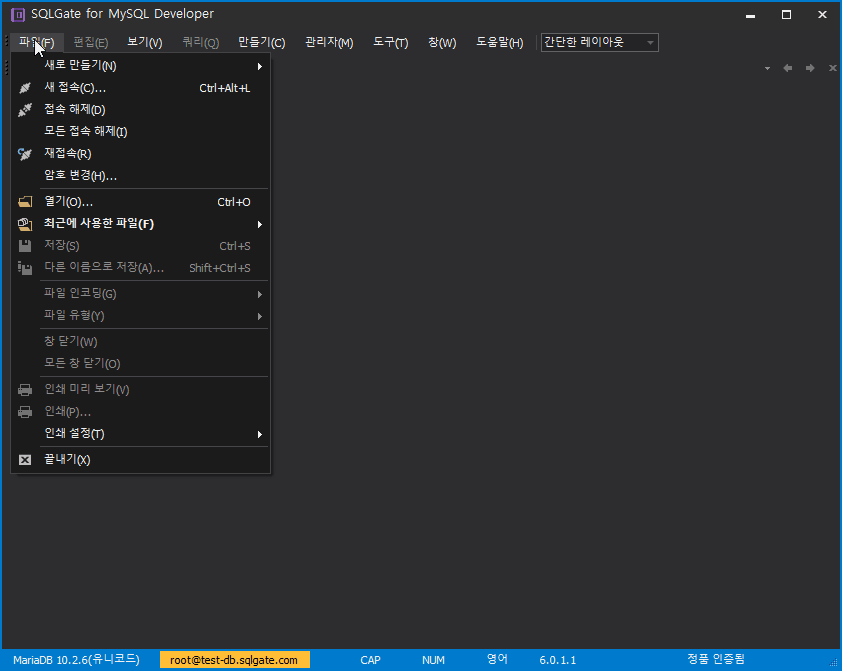
Task: Click the root@test-db.sqlgate.com status badge
Action: 235,660
